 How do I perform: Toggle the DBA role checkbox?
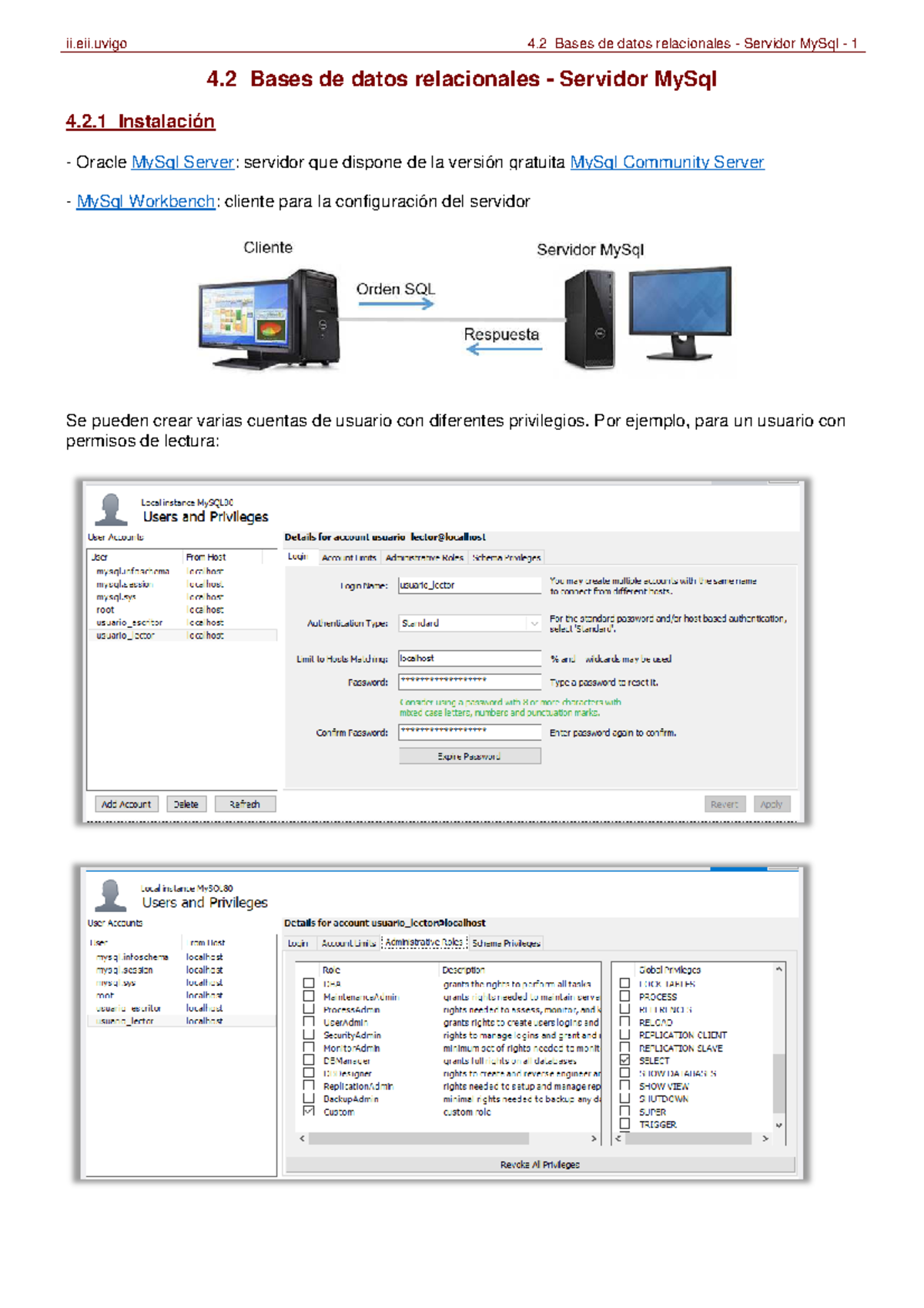[309, 984]
